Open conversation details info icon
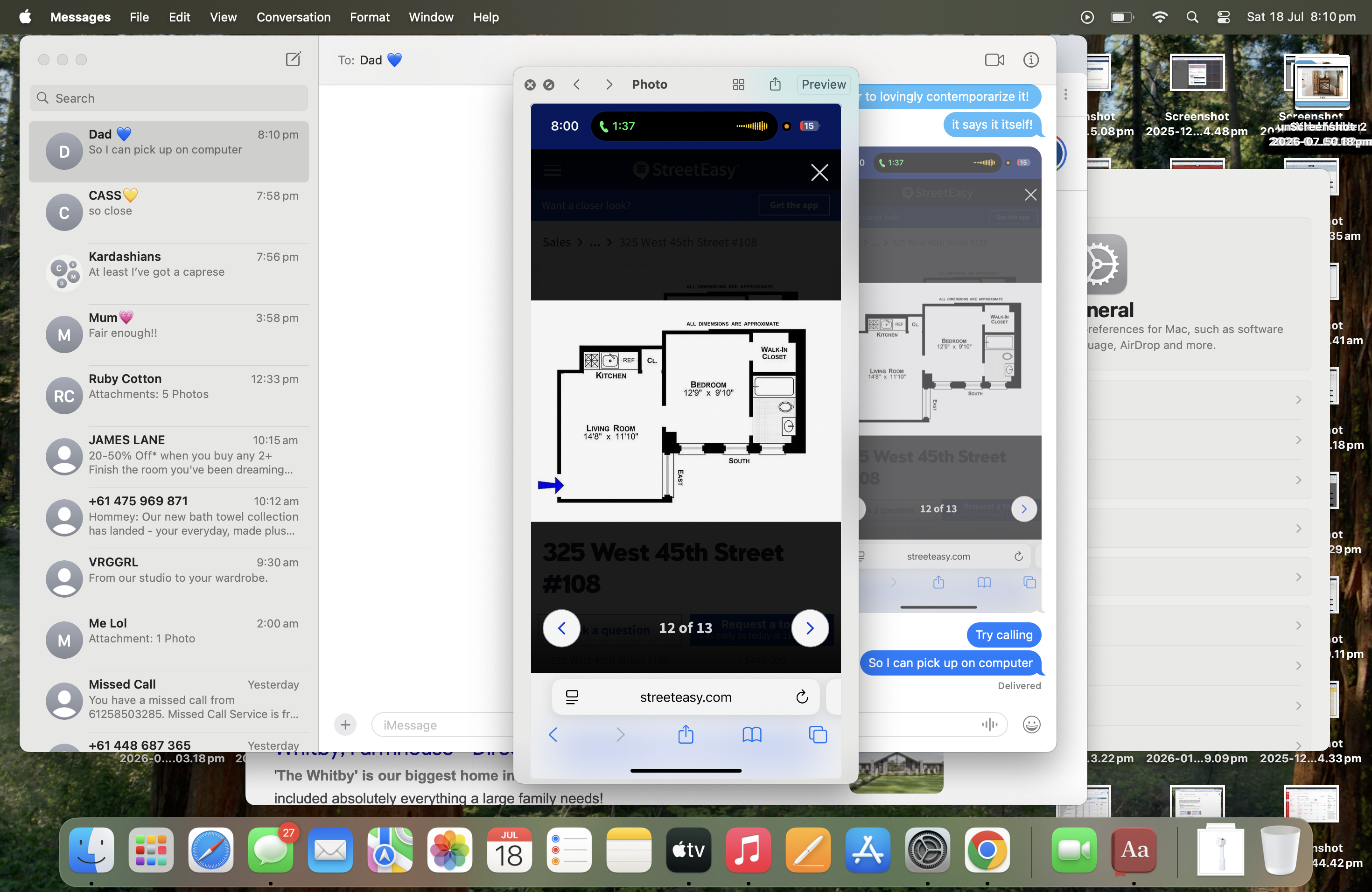 [x=1031, y=60]
